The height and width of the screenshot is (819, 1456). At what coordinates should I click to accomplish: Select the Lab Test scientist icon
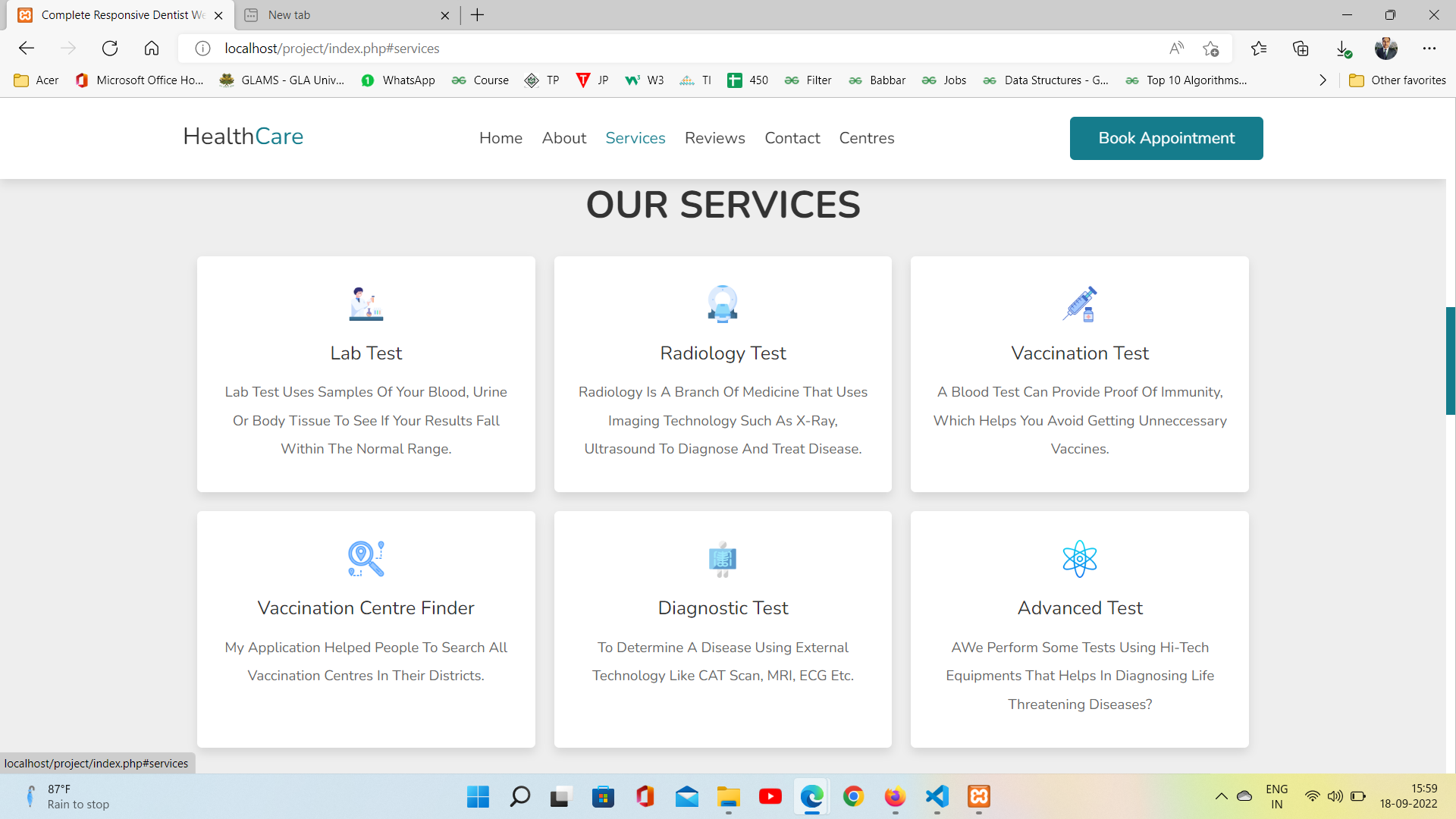pos(366,304)
